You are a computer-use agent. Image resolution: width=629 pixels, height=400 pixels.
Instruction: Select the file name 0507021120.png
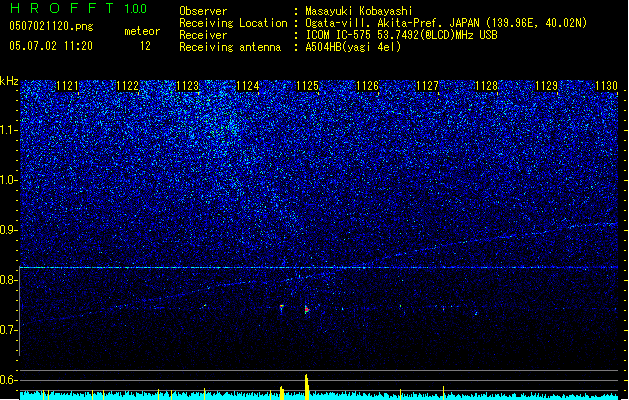pyautogui.click(x=51, y=26)
